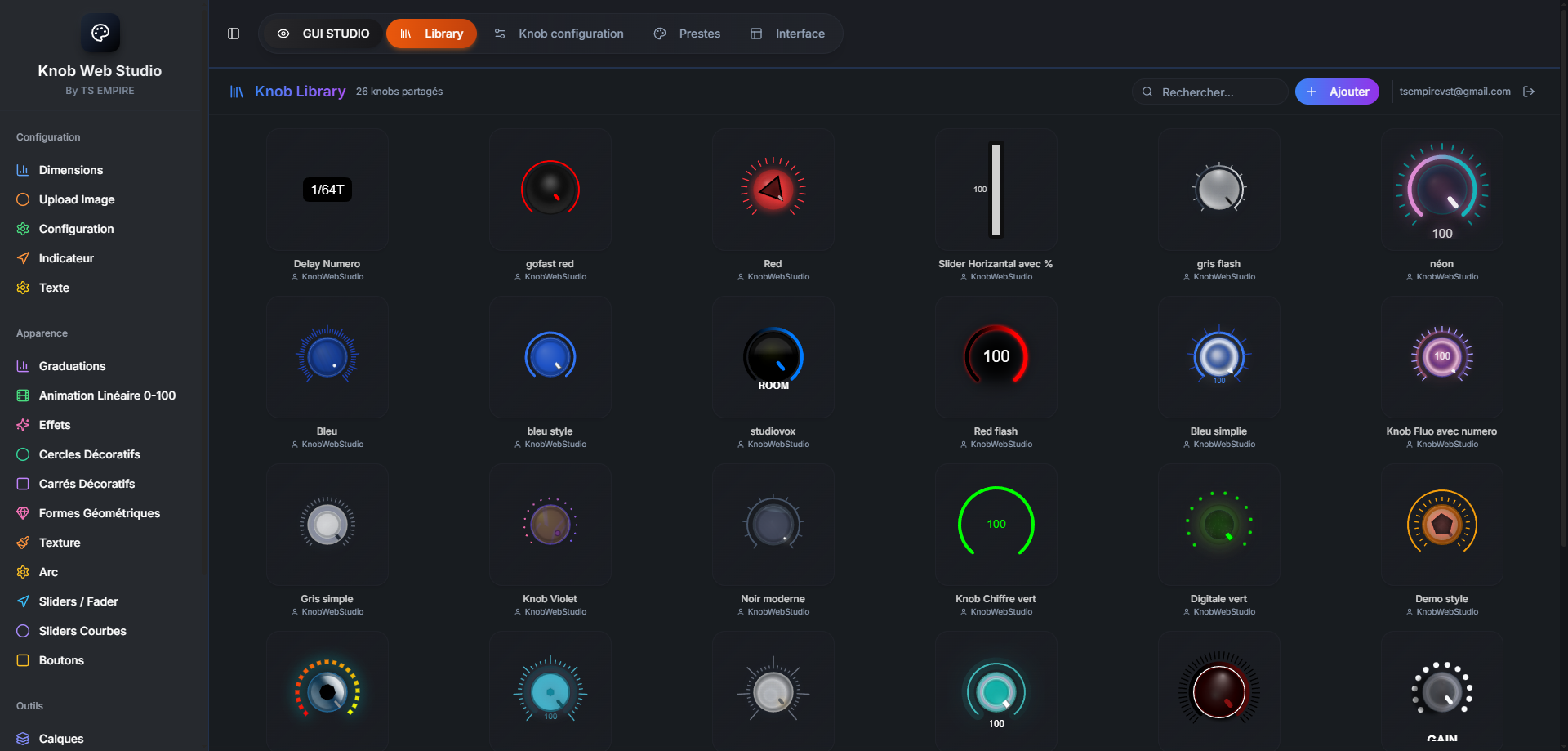Toggle the sidebar collapse icon

[x=234, y=34]
